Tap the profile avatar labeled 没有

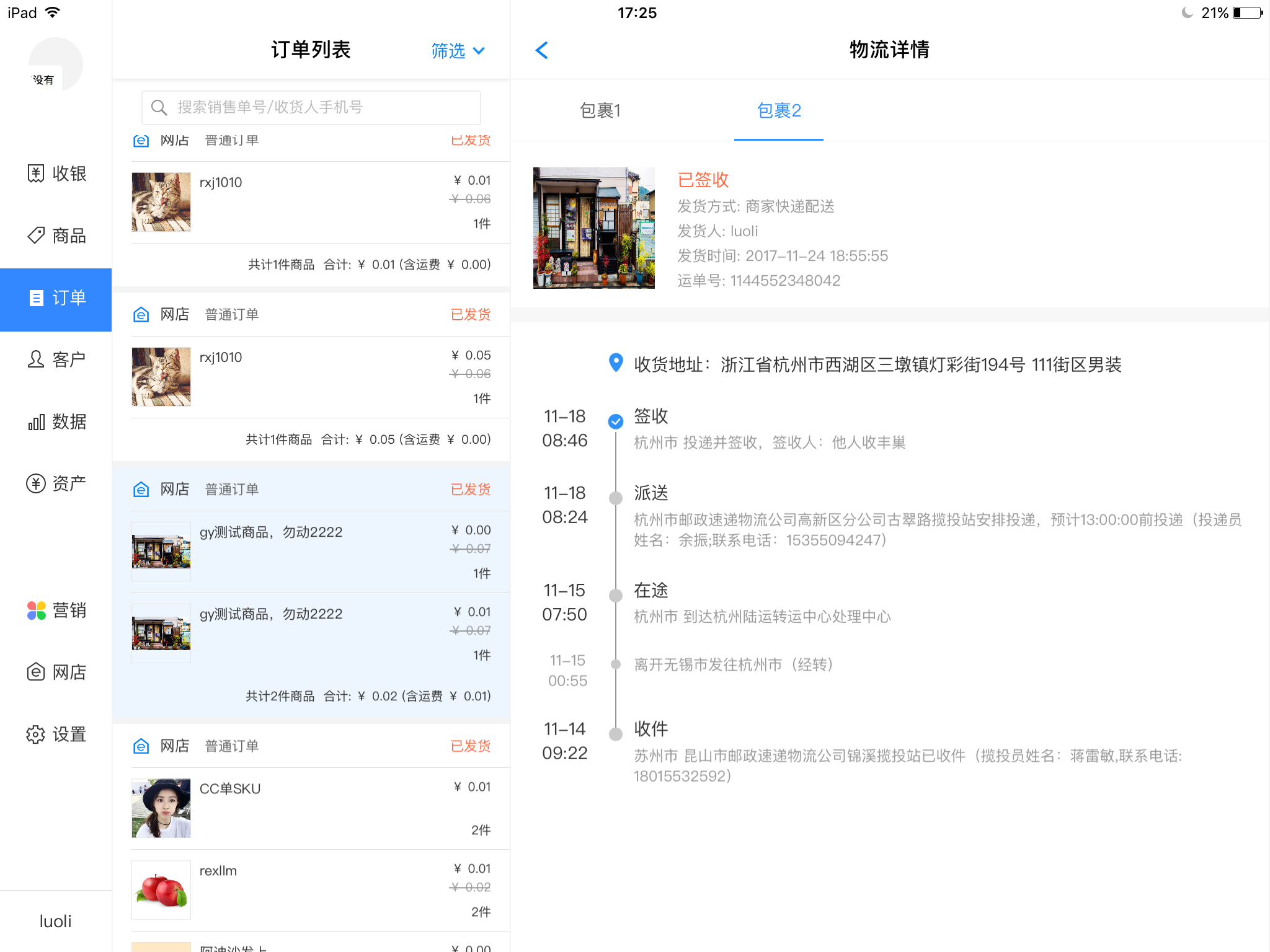click(55, 64)
